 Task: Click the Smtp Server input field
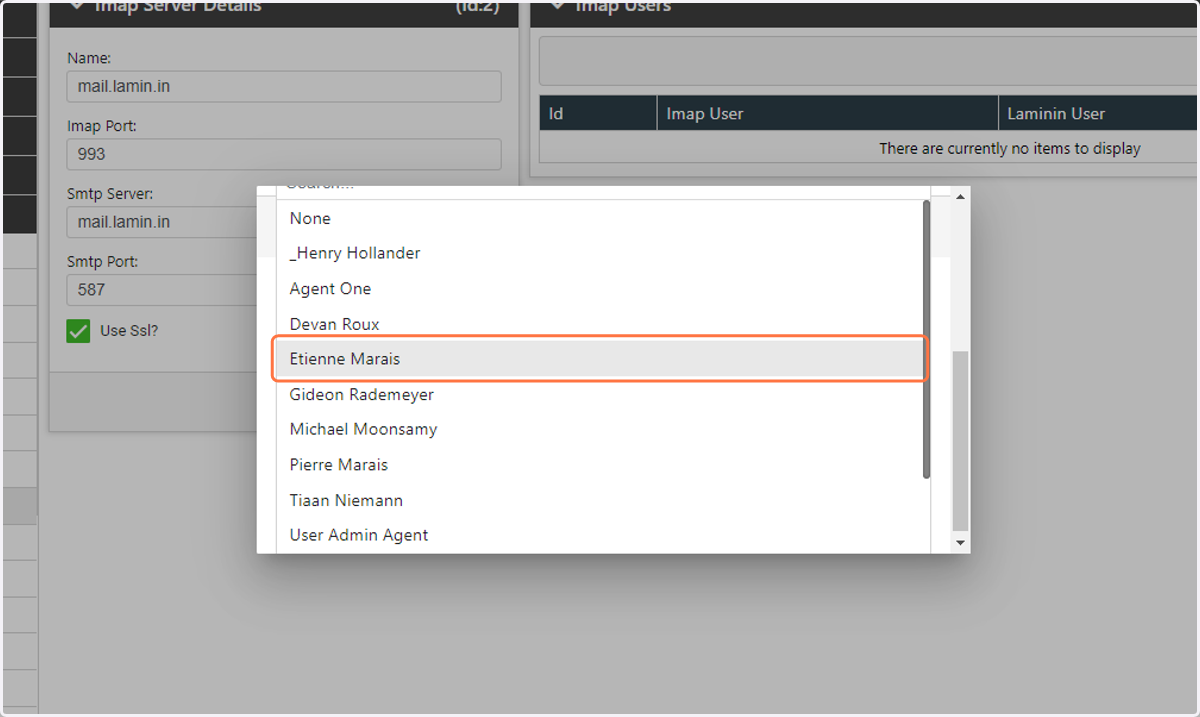click(x=162, y=222)
